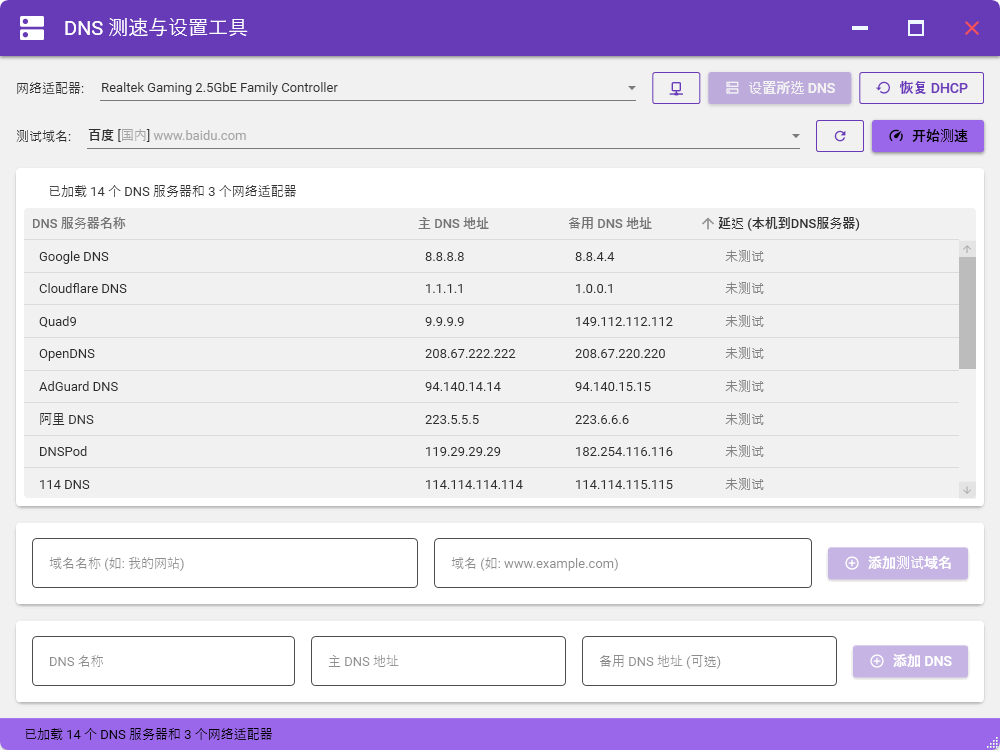This screenshot has height=750, width=1000.
Task: Click the refresh icon next to the test domain field
Action: point(840,136)
